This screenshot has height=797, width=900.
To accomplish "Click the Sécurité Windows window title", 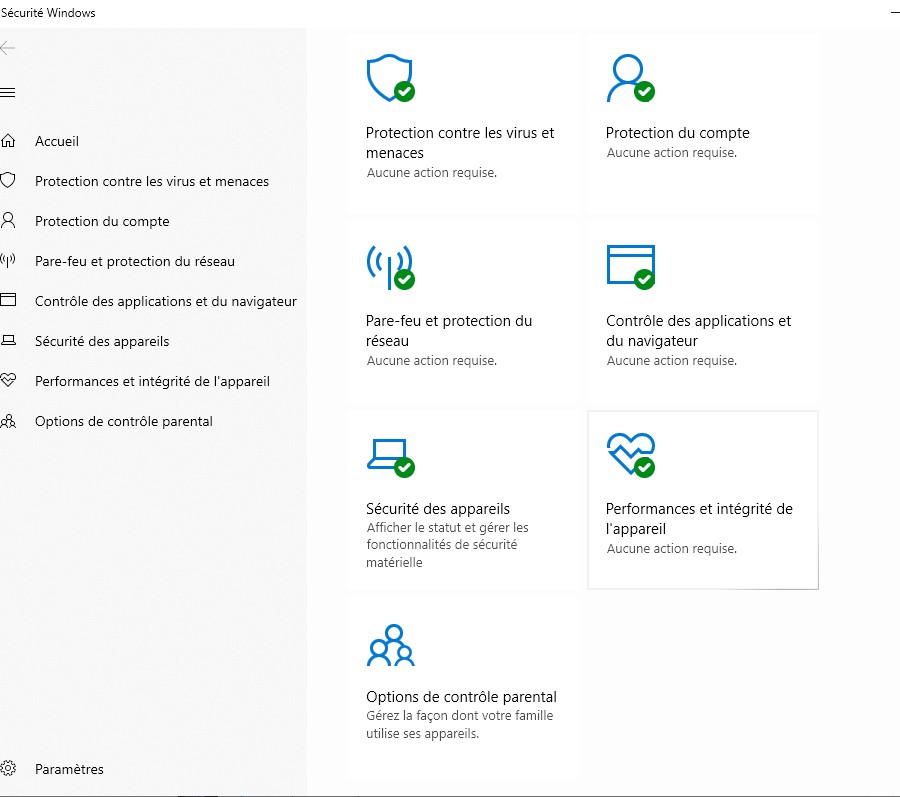I will [x=48, y=13].
